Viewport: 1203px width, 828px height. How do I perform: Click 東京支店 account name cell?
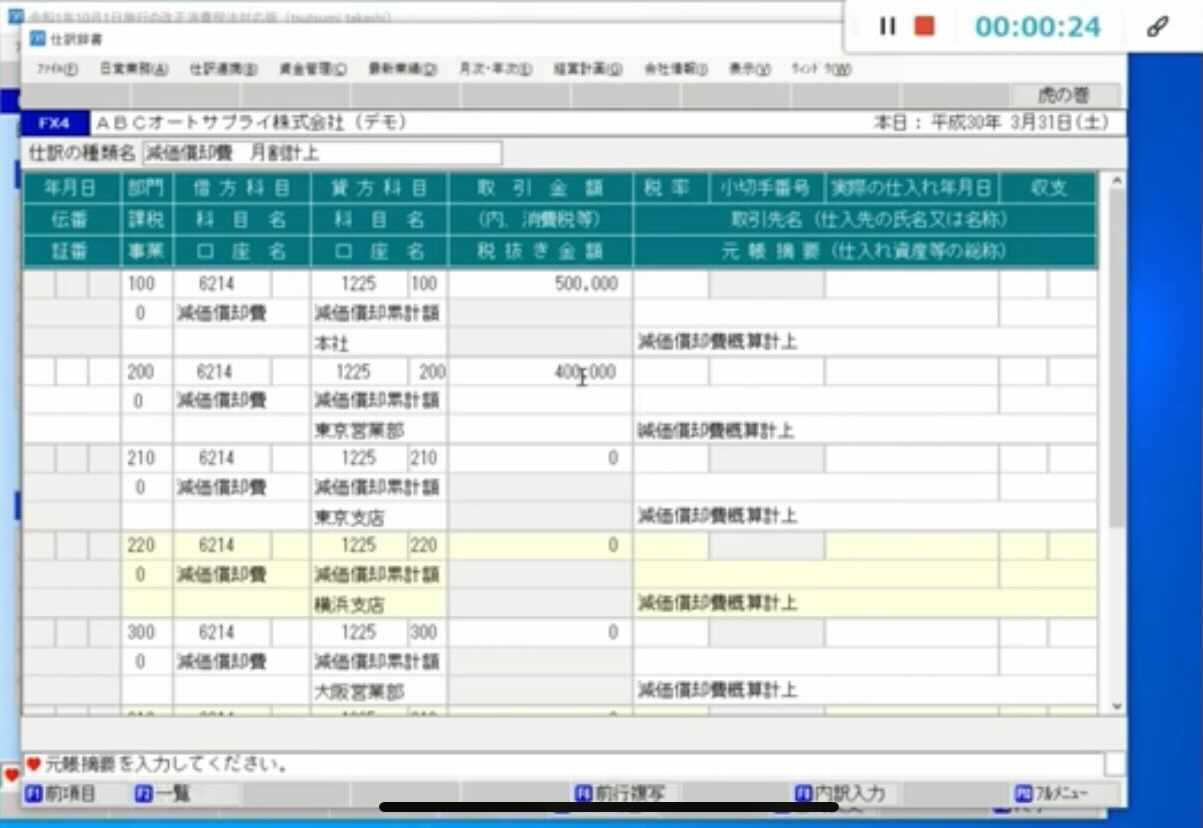tap(379, 517)
